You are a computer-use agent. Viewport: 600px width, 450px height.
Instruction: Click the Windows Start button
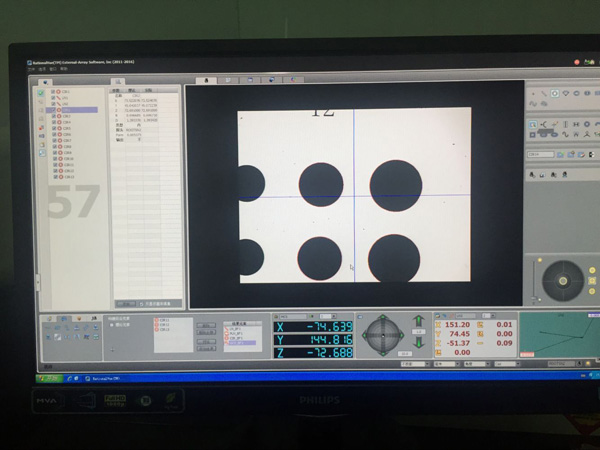pos(47,379)
